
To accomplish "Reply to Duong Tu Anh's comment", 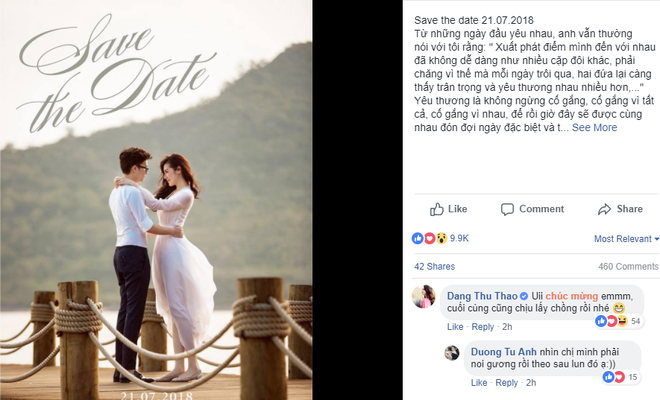I will [x=506, y=382].
